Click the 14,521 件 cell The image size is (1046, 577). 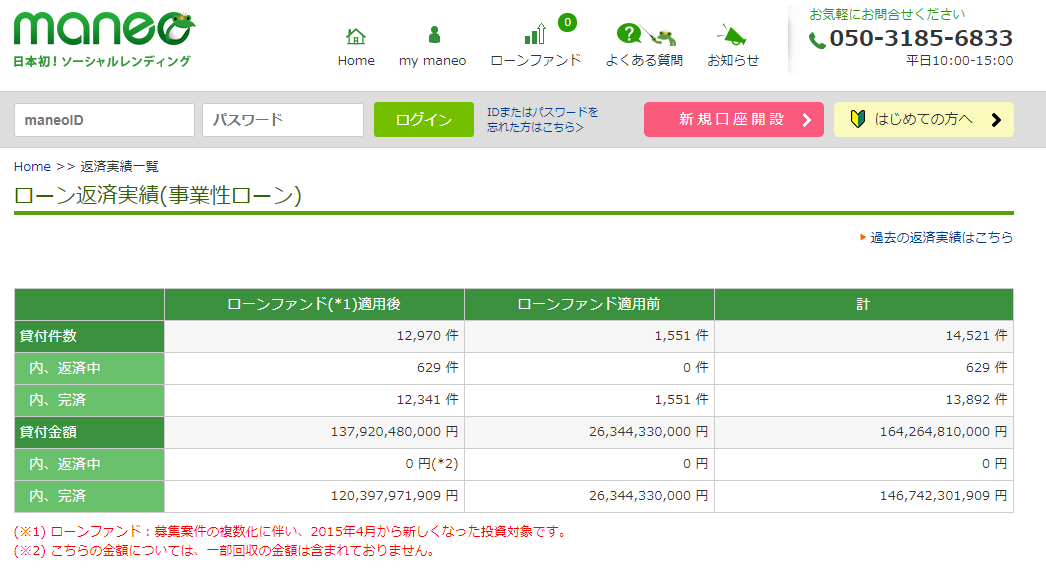(864, 336)
